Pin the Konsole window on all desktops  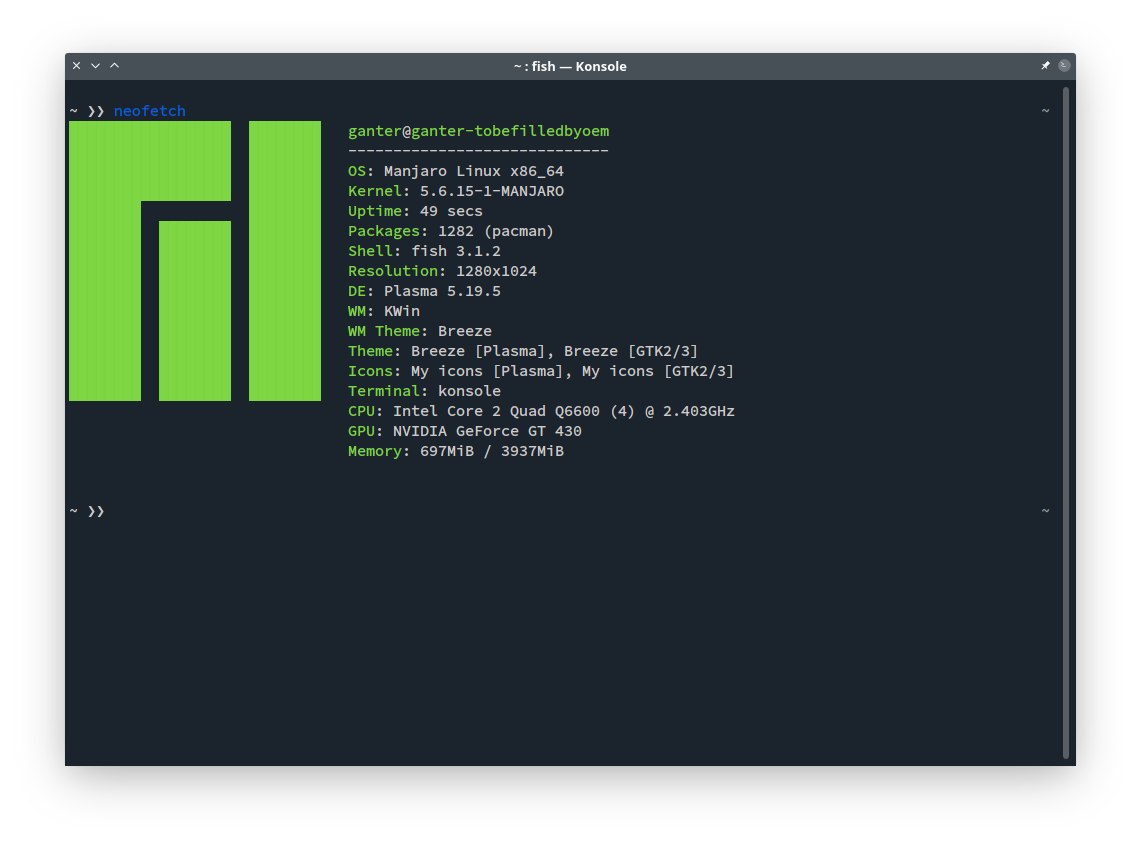(1045, 66)
